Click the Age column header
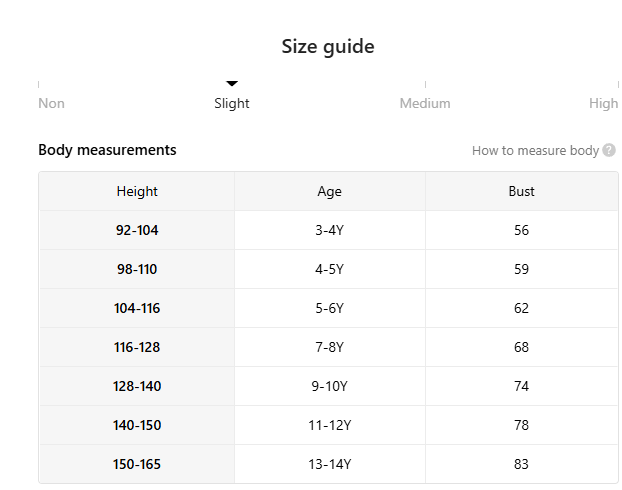The image size is (622, 490). click(x=330, y=191)
